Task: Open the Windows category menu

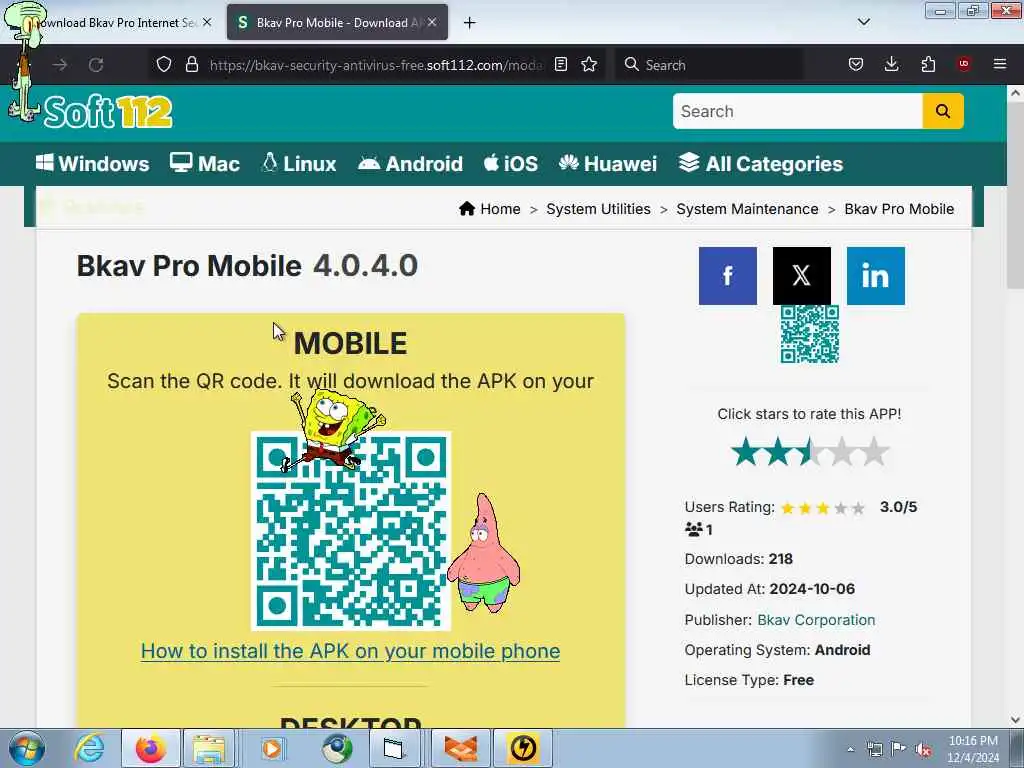Action: (x=92, y=163)
